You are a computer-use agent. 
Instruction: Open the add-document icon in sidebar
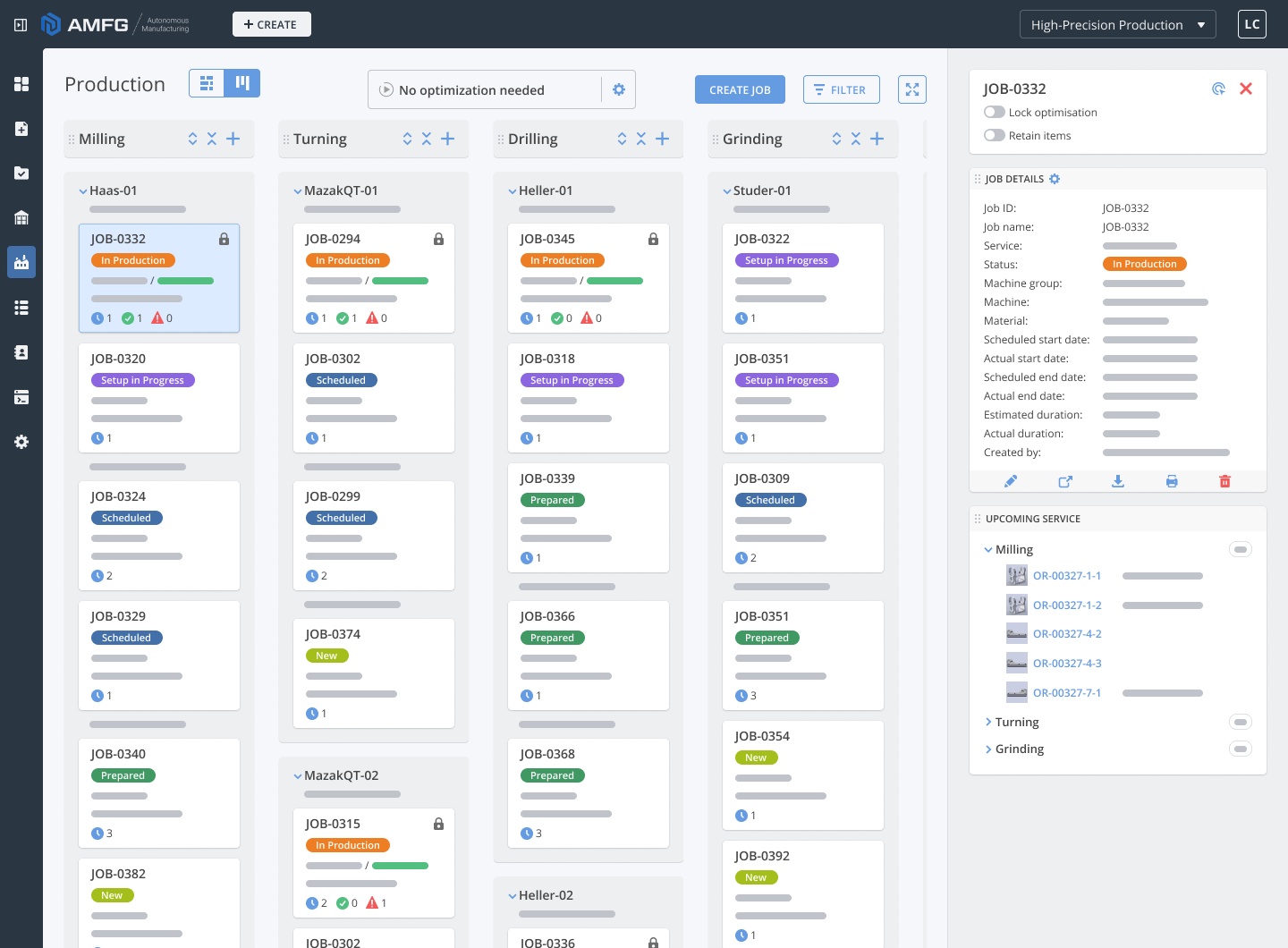(x=21, y=129)
